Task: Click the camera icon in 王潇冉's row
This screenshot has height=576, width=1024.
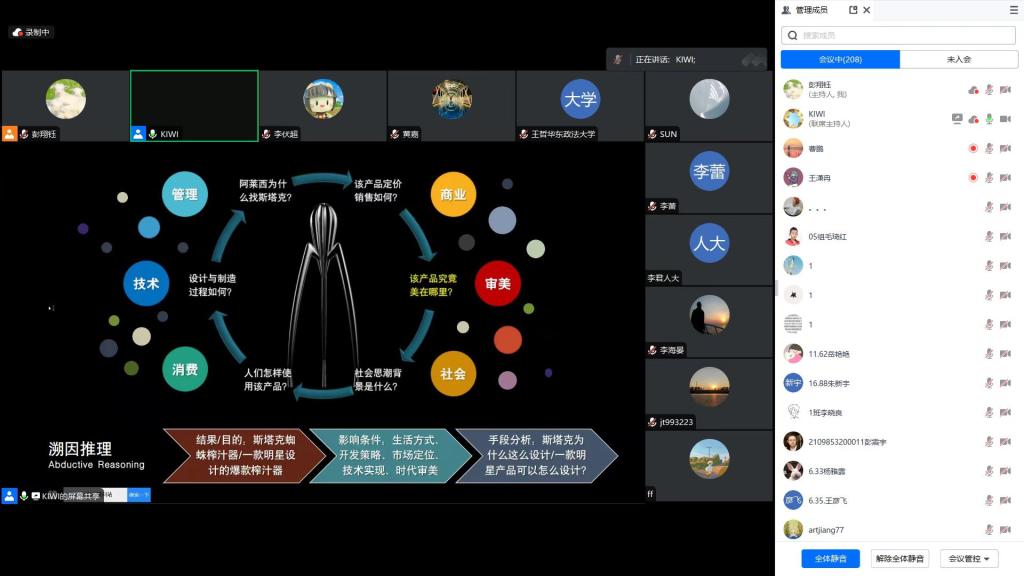Action: point(1006,178)
